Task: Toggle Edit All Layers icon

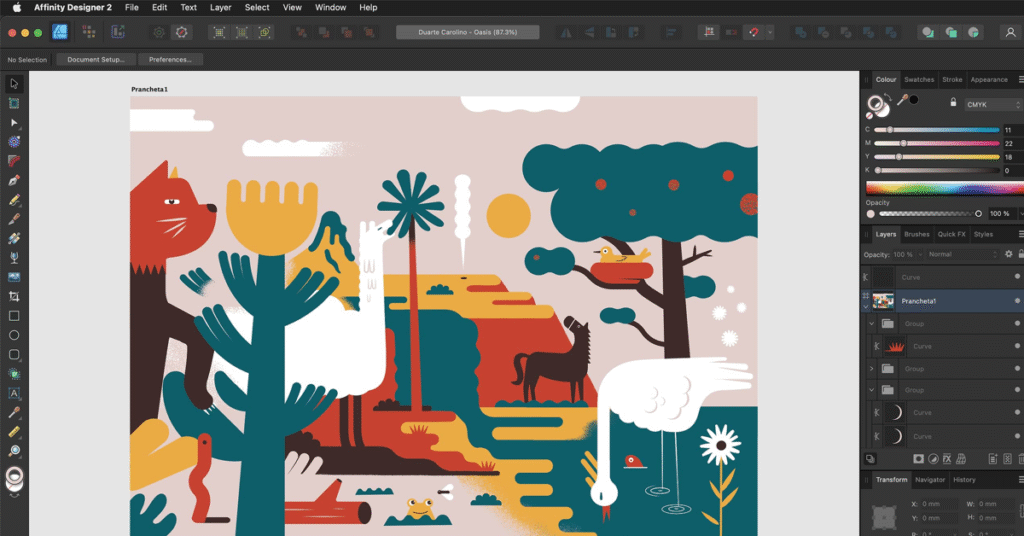Action: [x=870, y=459]
